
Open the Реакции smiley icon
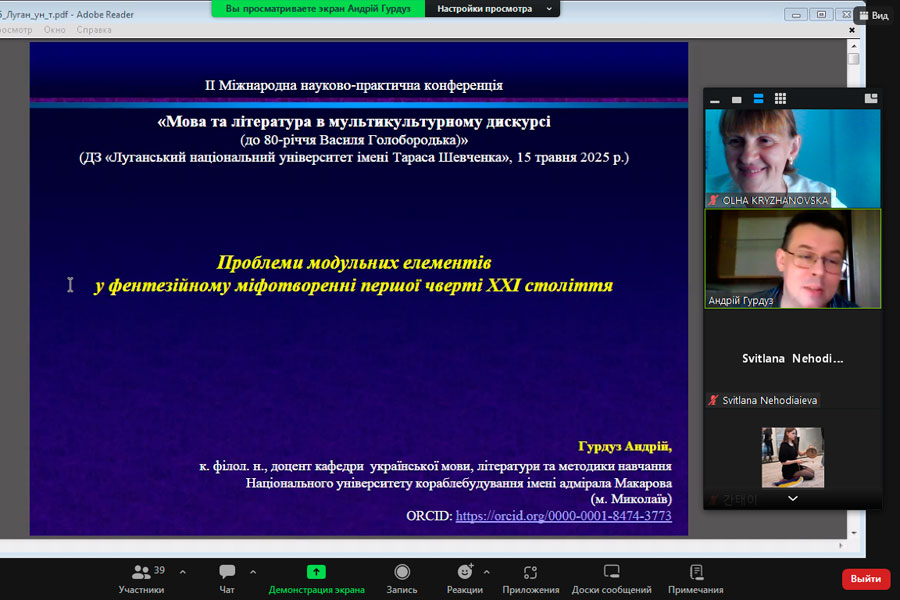click(465, 571)
